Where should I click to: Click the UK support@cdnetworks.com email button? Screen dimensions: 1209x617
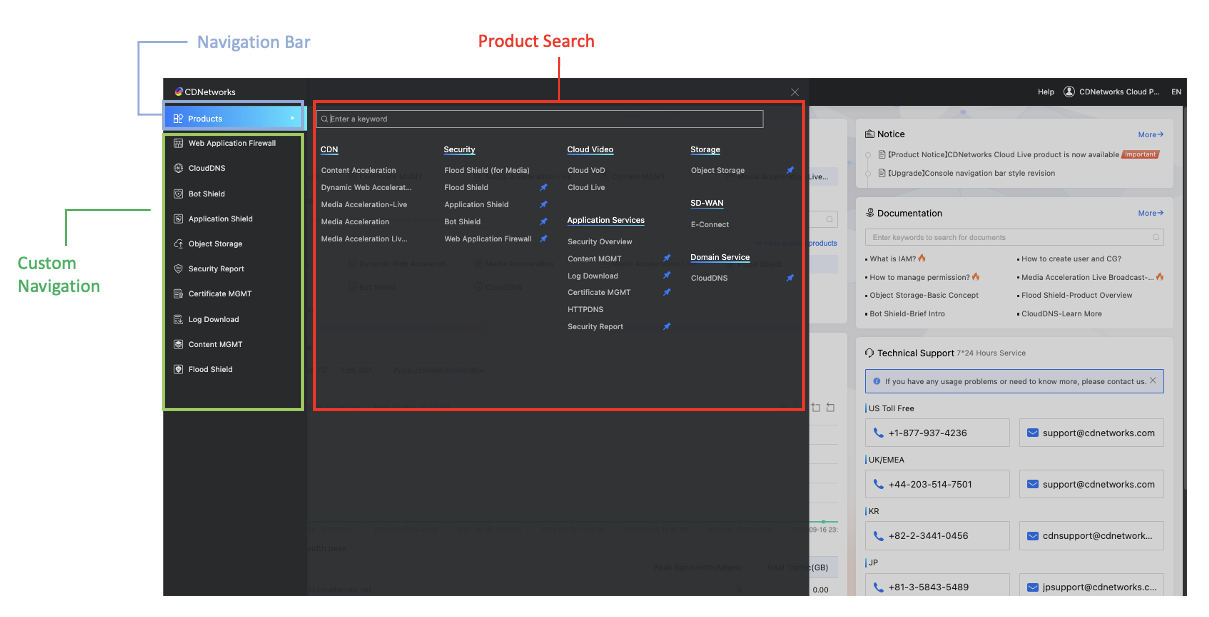coord(1091,484)
